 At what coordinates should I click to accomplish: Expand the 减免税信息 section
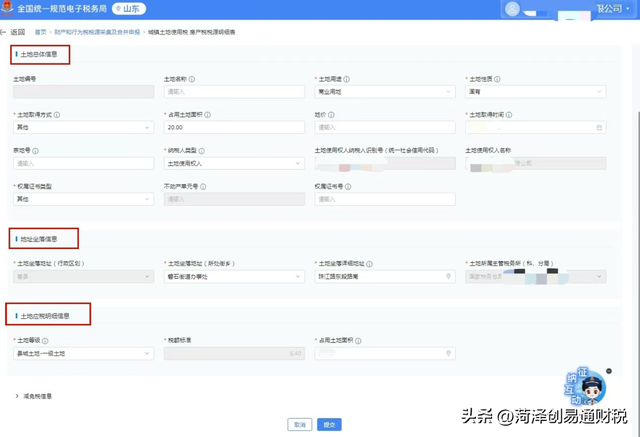[33, 396]
